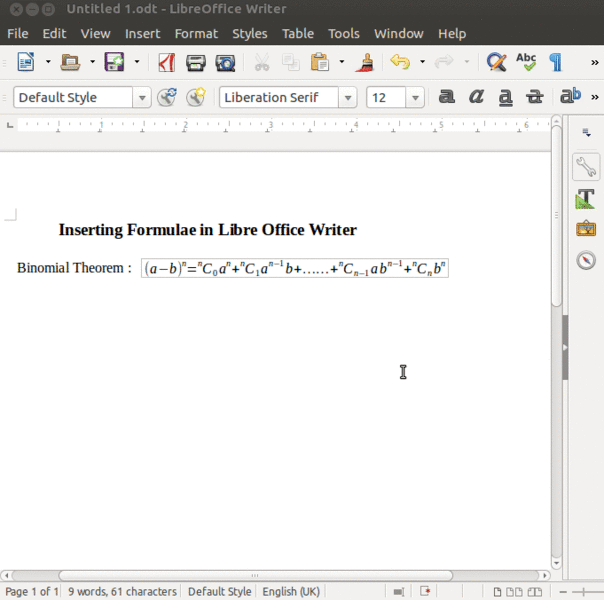Click the New document icon
604x600 pixels.
pos(26,62)
